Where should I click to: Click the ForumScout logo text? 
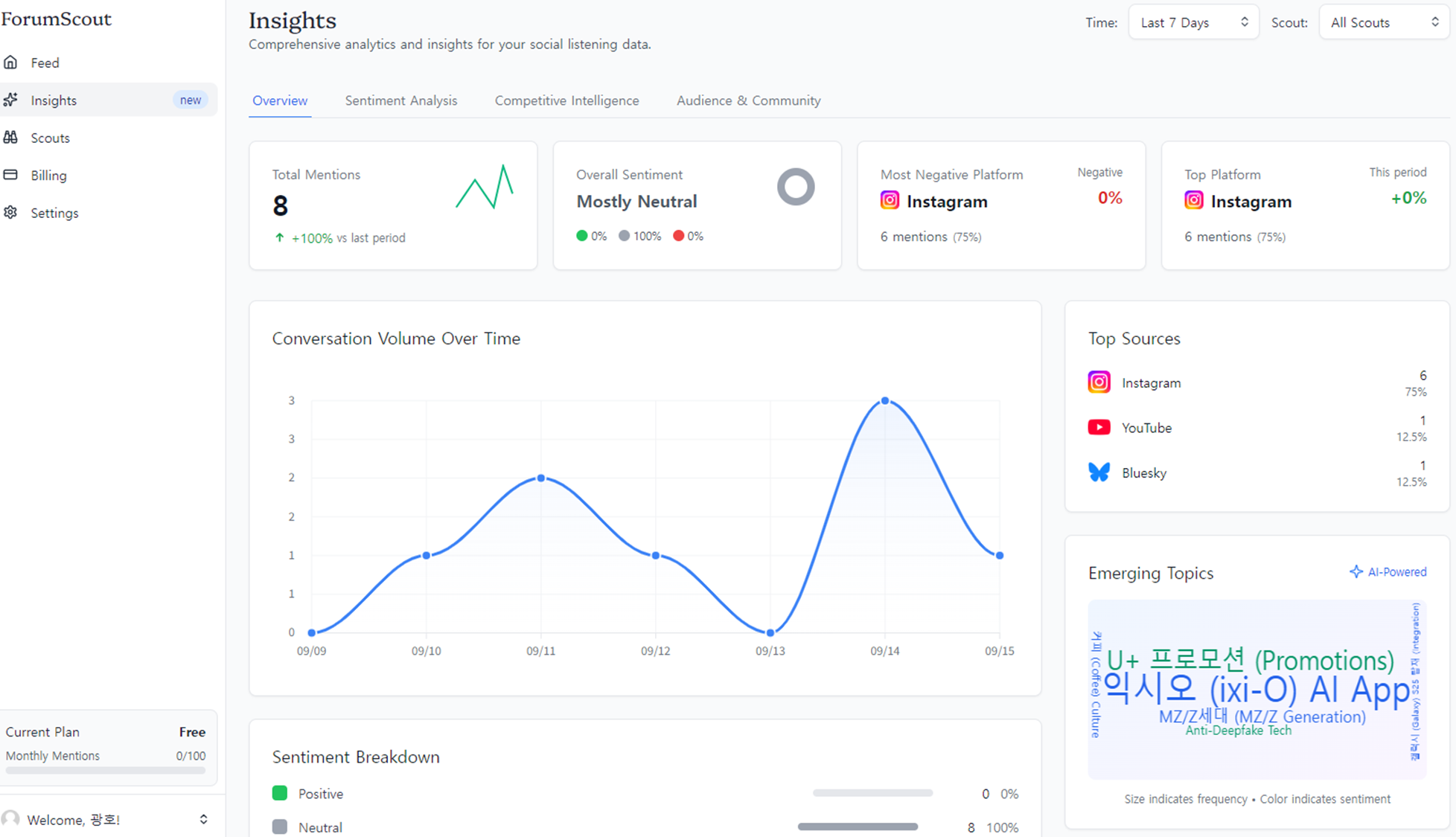57,19
